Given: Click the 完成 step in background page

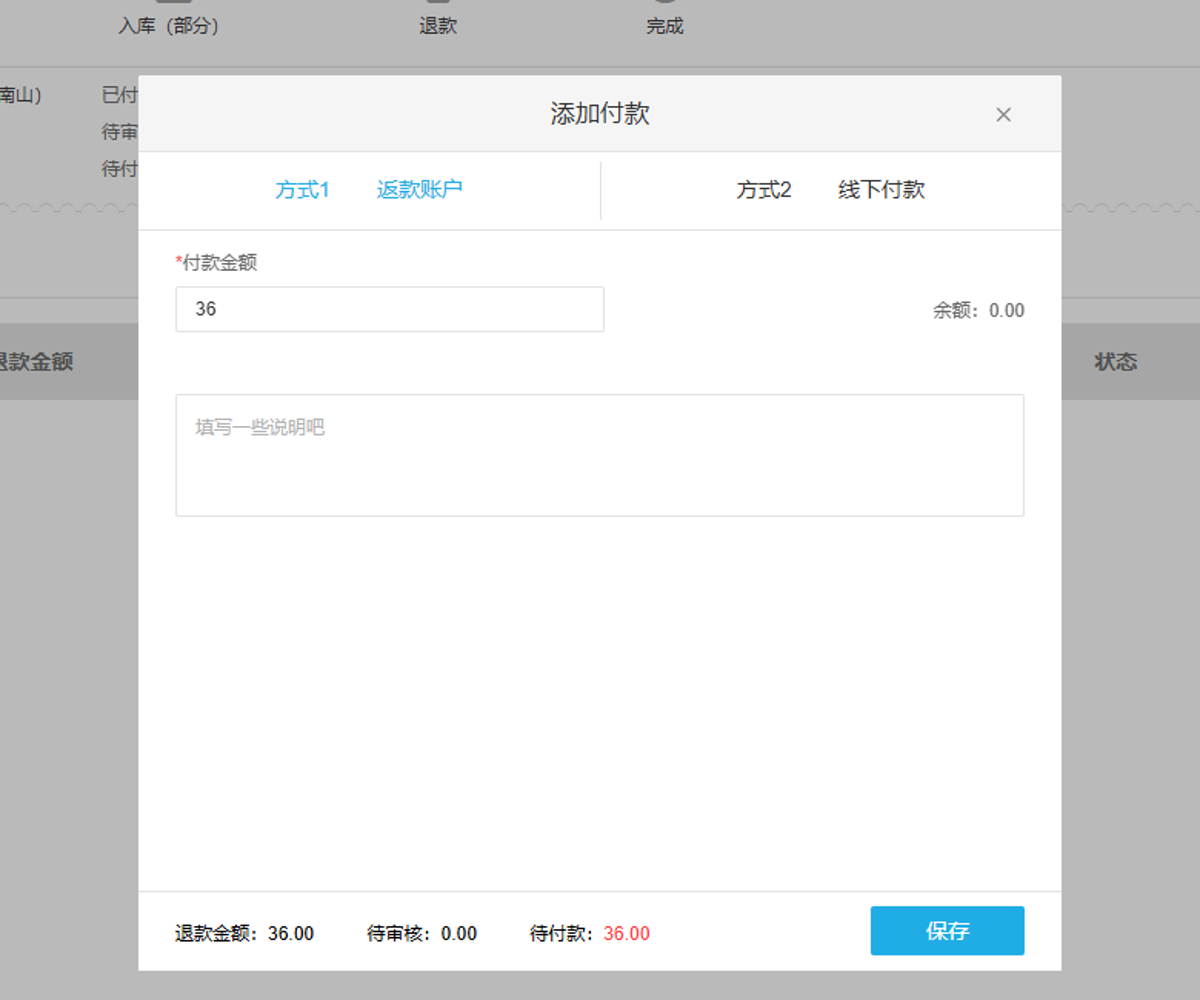Looking at the screenshot, I should tap(665, 26).
